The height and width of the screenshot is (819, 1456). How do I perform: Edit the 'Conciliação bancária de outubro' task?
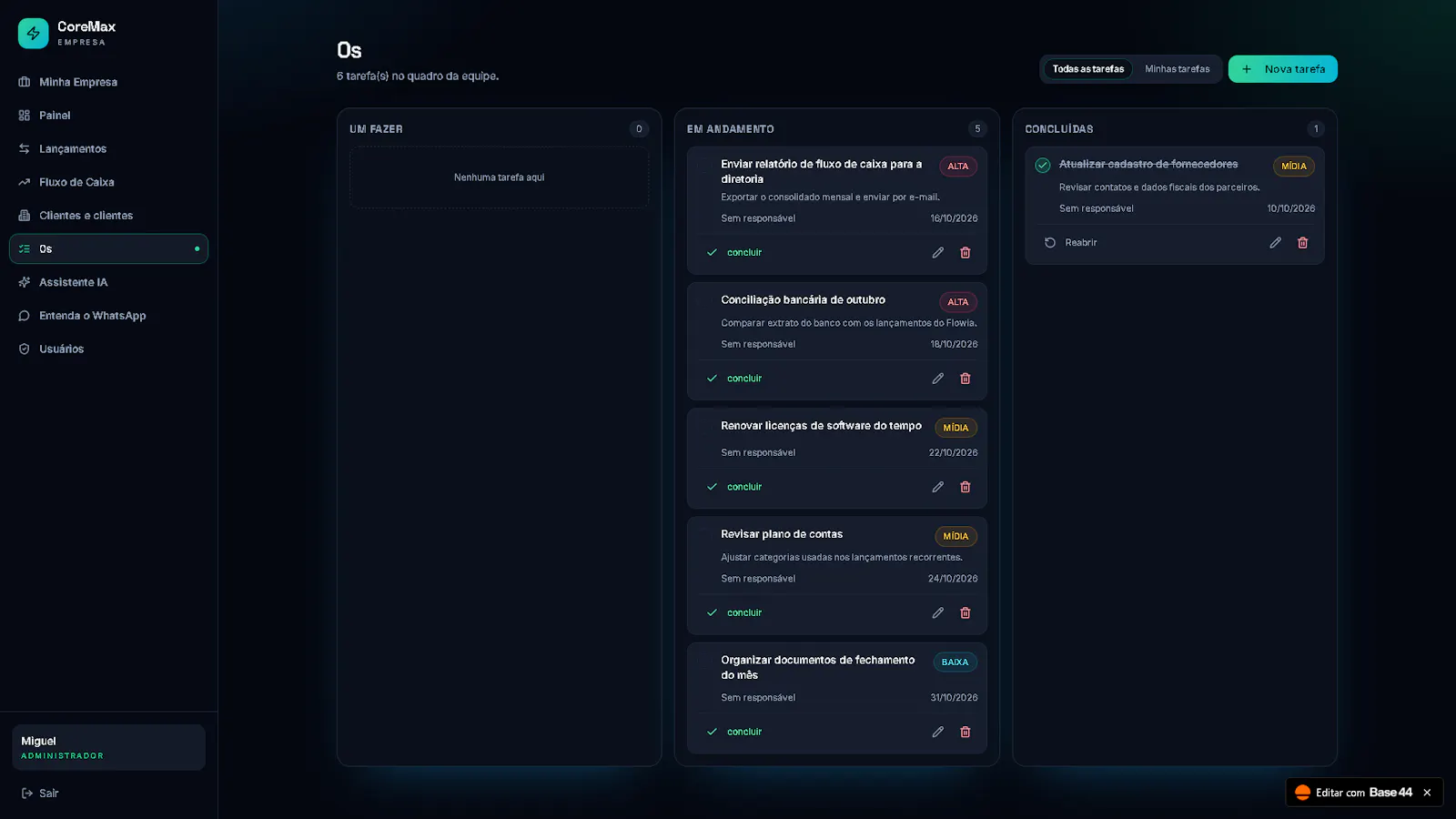tap(937, 379)
